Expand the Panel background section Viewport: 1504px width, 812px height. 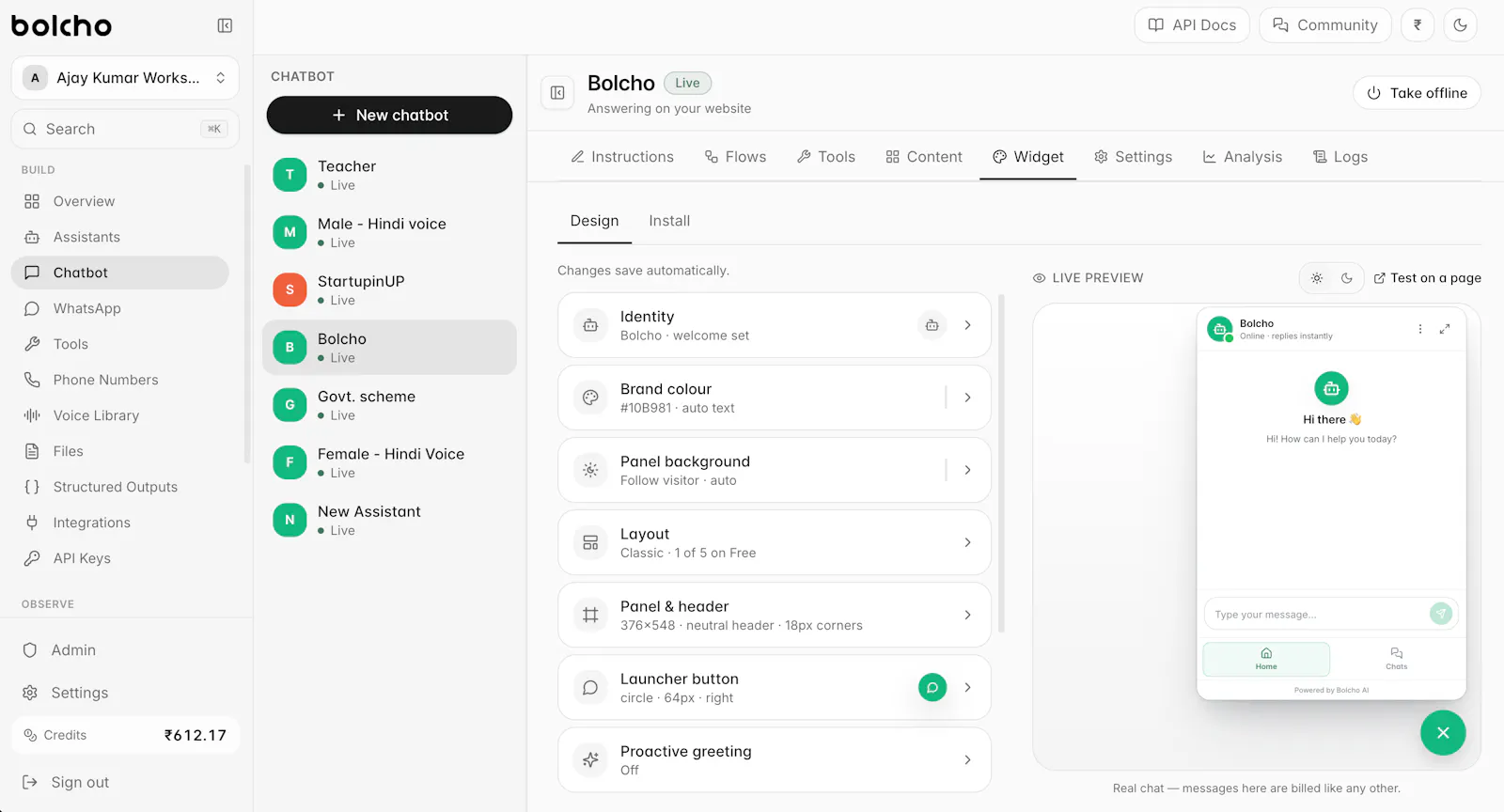coord(775,470)
